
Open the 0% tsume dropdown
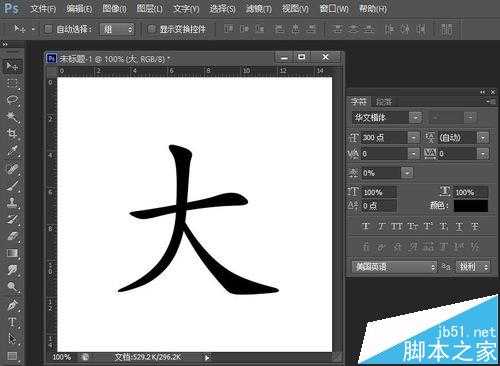pyautogui.click(x=407, y=173)
